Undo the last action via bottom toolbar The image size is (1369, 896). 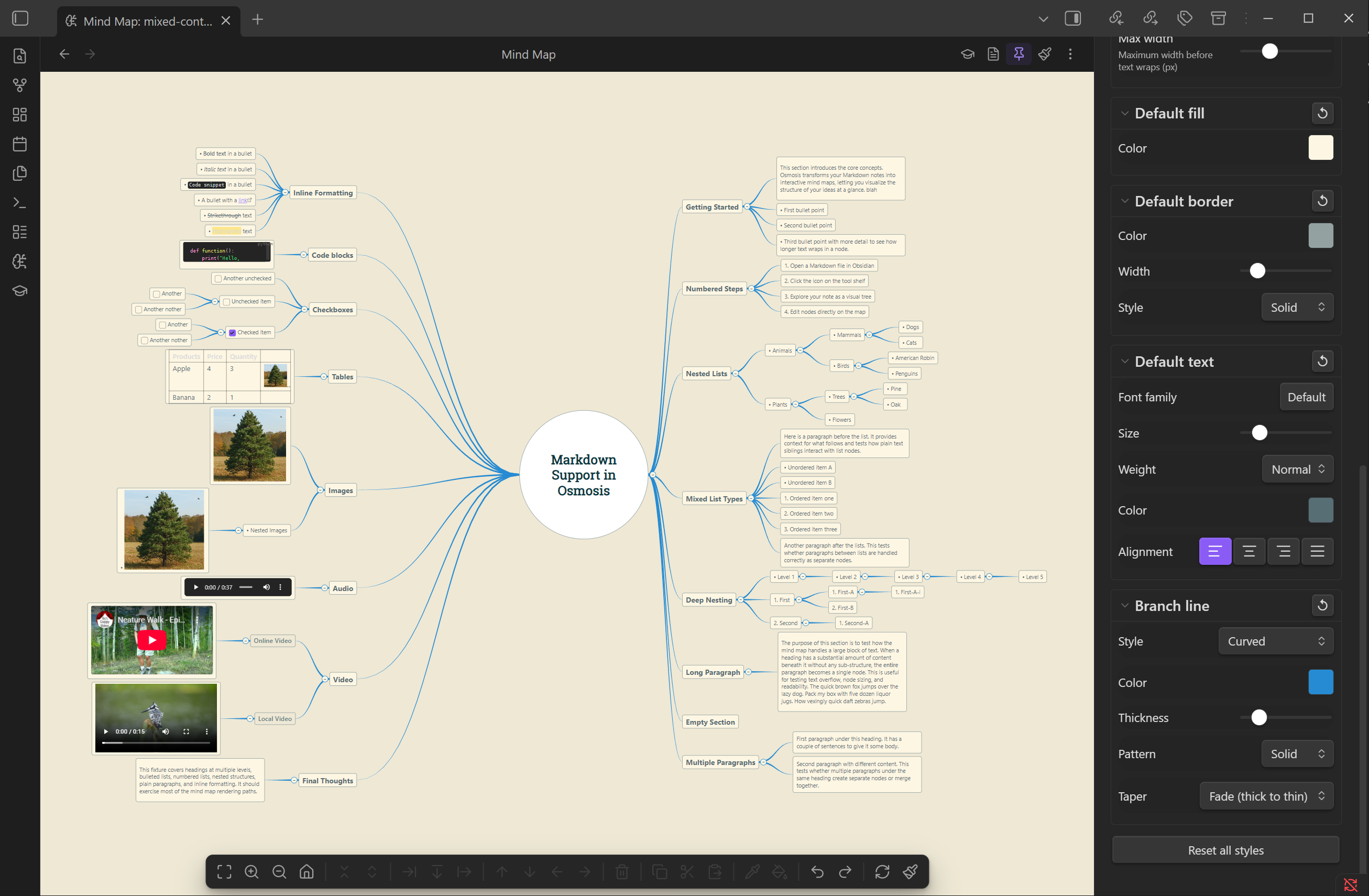tap(817, 871)
